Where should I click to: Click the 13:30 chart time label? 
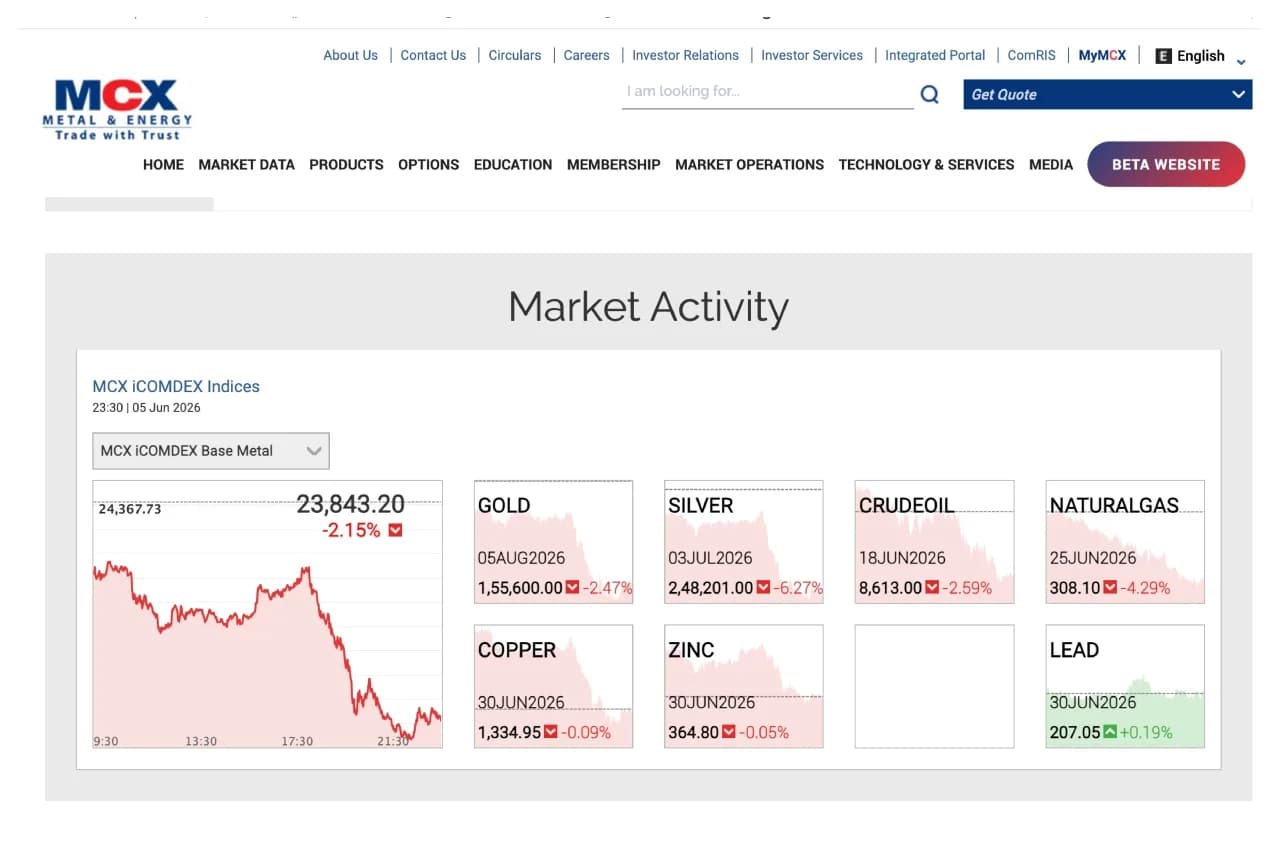tap(201, 741)
